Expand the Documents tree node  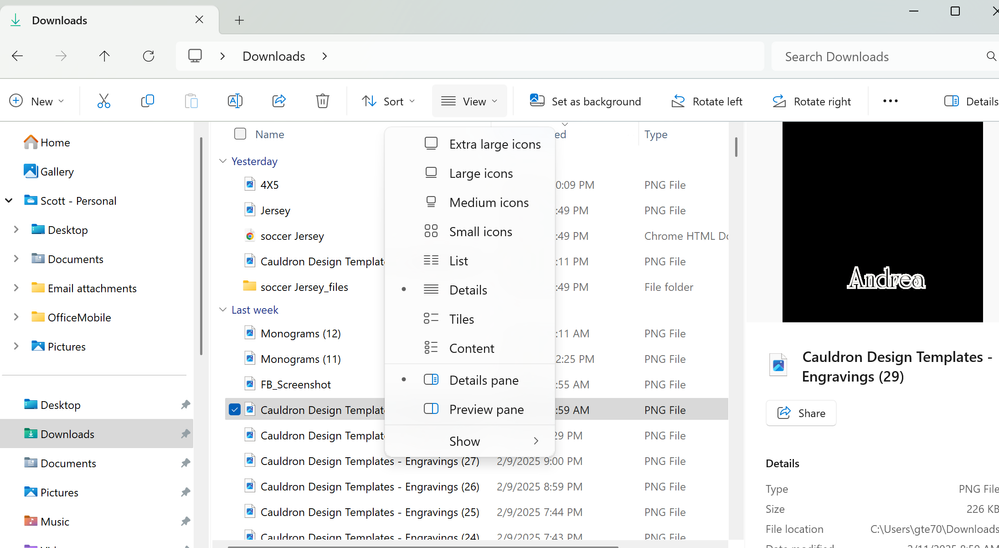(16, 259)
